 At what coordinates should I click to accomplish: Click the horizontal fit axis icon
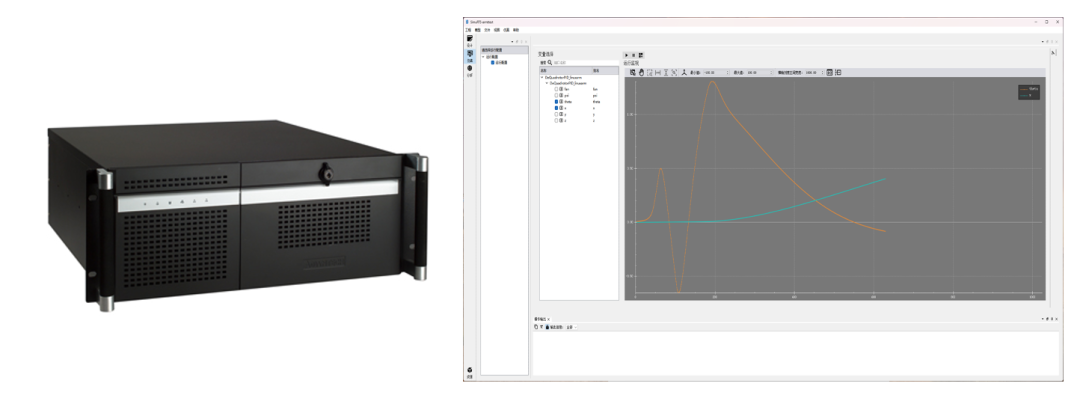pyautogui.click(x=658, y=72)
